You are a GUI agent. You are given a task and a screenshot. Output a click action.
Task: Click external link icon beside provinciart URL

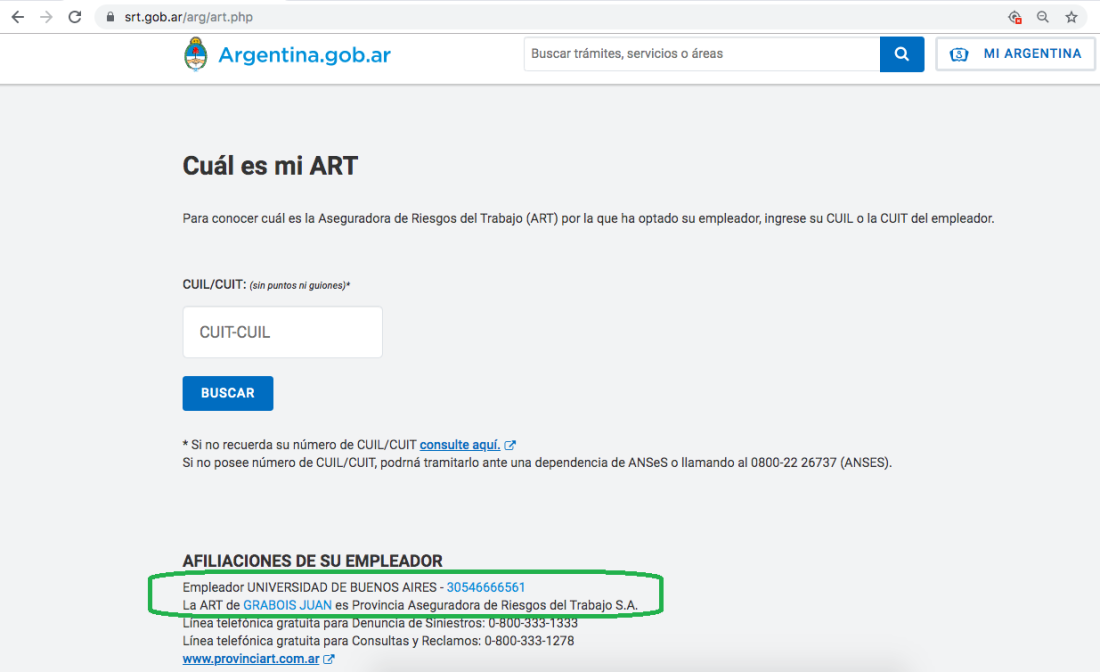pos(329,659)
